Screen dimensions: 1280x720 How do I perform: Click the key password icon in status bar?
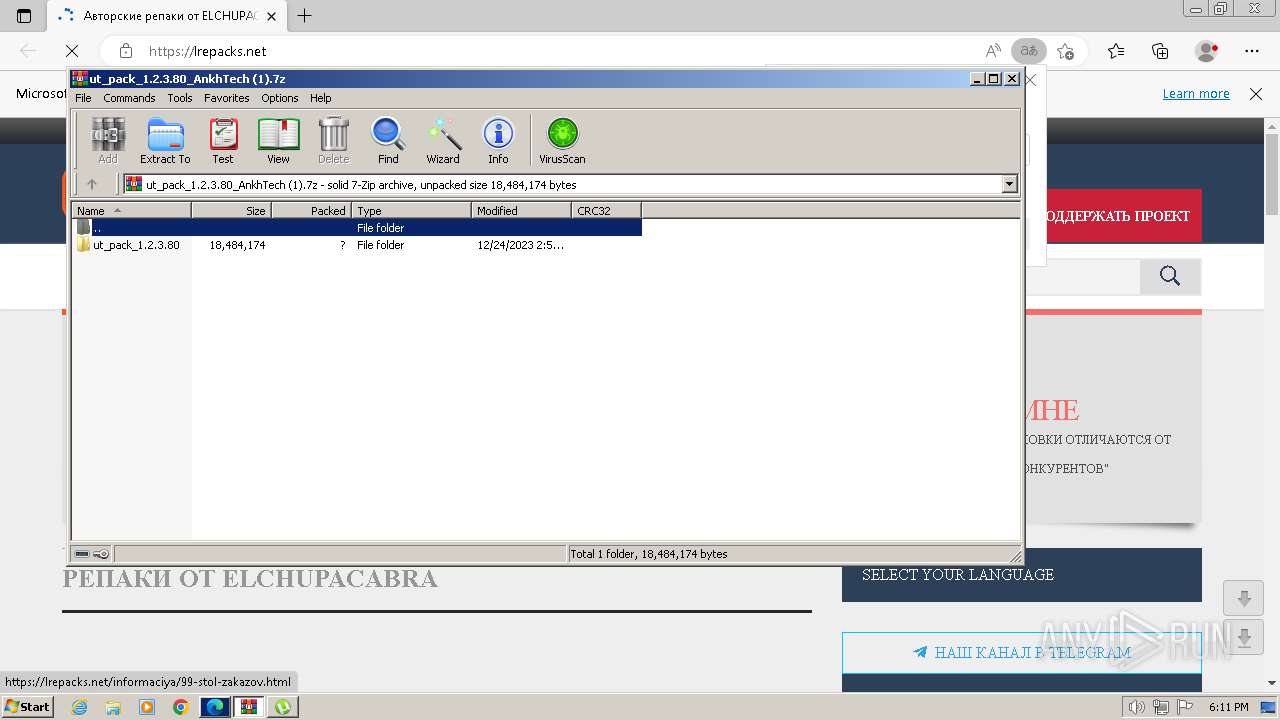click(102, 554)
